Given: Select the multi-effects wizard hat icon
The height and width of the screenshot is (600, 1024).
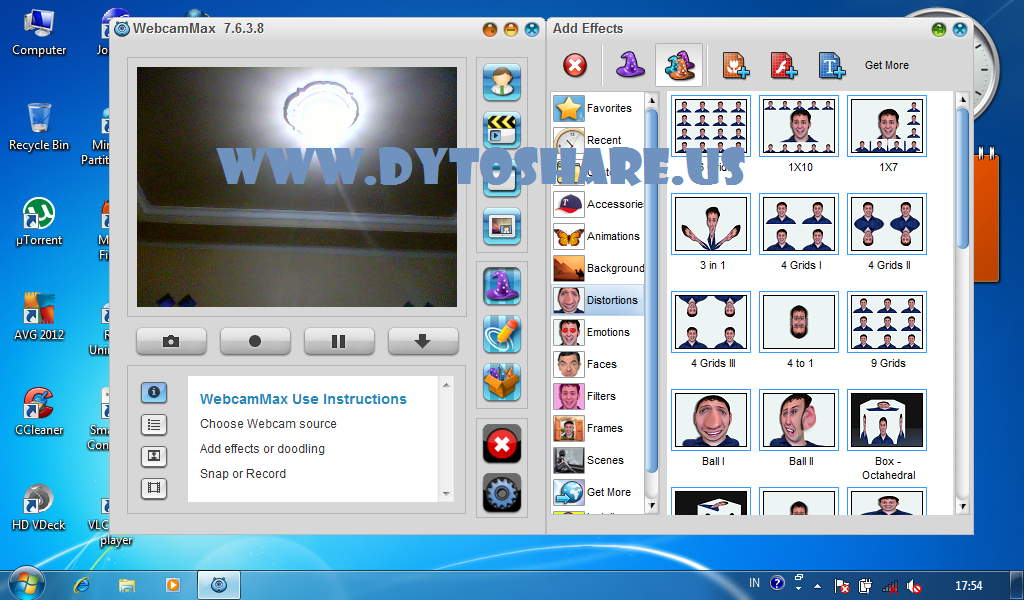Looking at the screenshot, I should pyautogui.click(x=679, y=65).
